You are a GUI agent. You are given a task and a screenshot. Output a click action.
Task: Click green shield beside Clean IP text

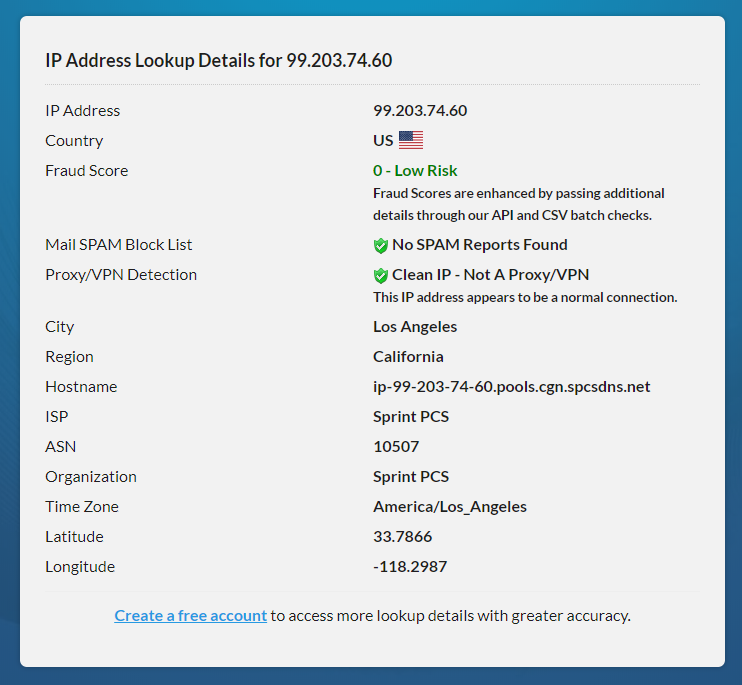380,275
